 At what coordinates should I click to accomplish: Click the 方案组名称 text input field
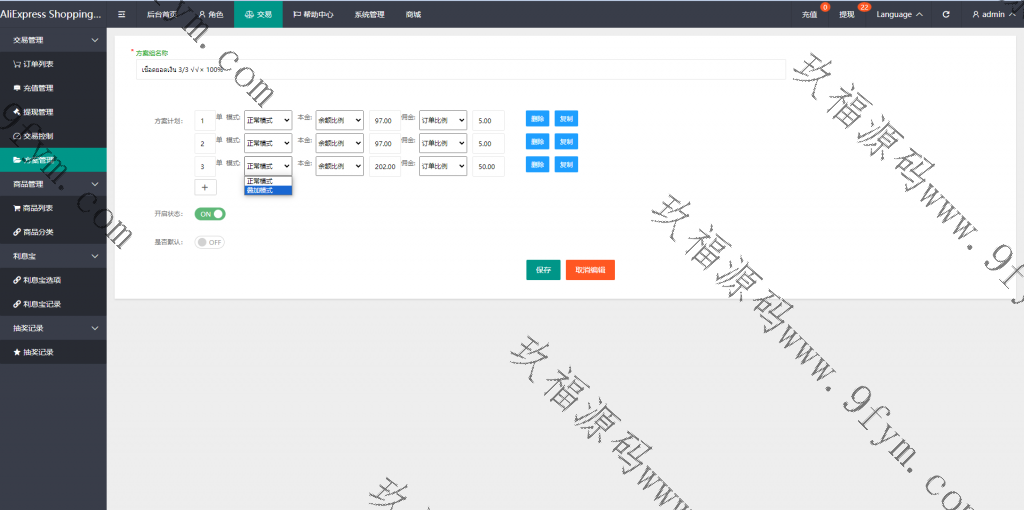click(460, 69)
